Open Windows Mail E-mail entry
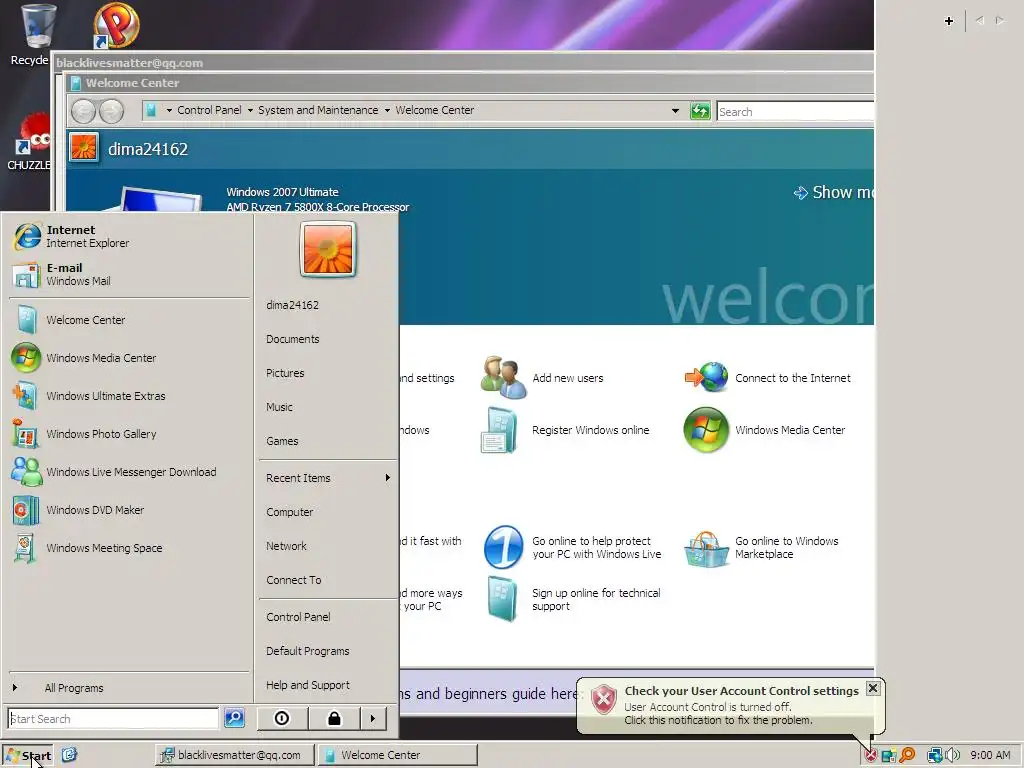The height and width of the screenshot is (768, 1024). [129, 274]
